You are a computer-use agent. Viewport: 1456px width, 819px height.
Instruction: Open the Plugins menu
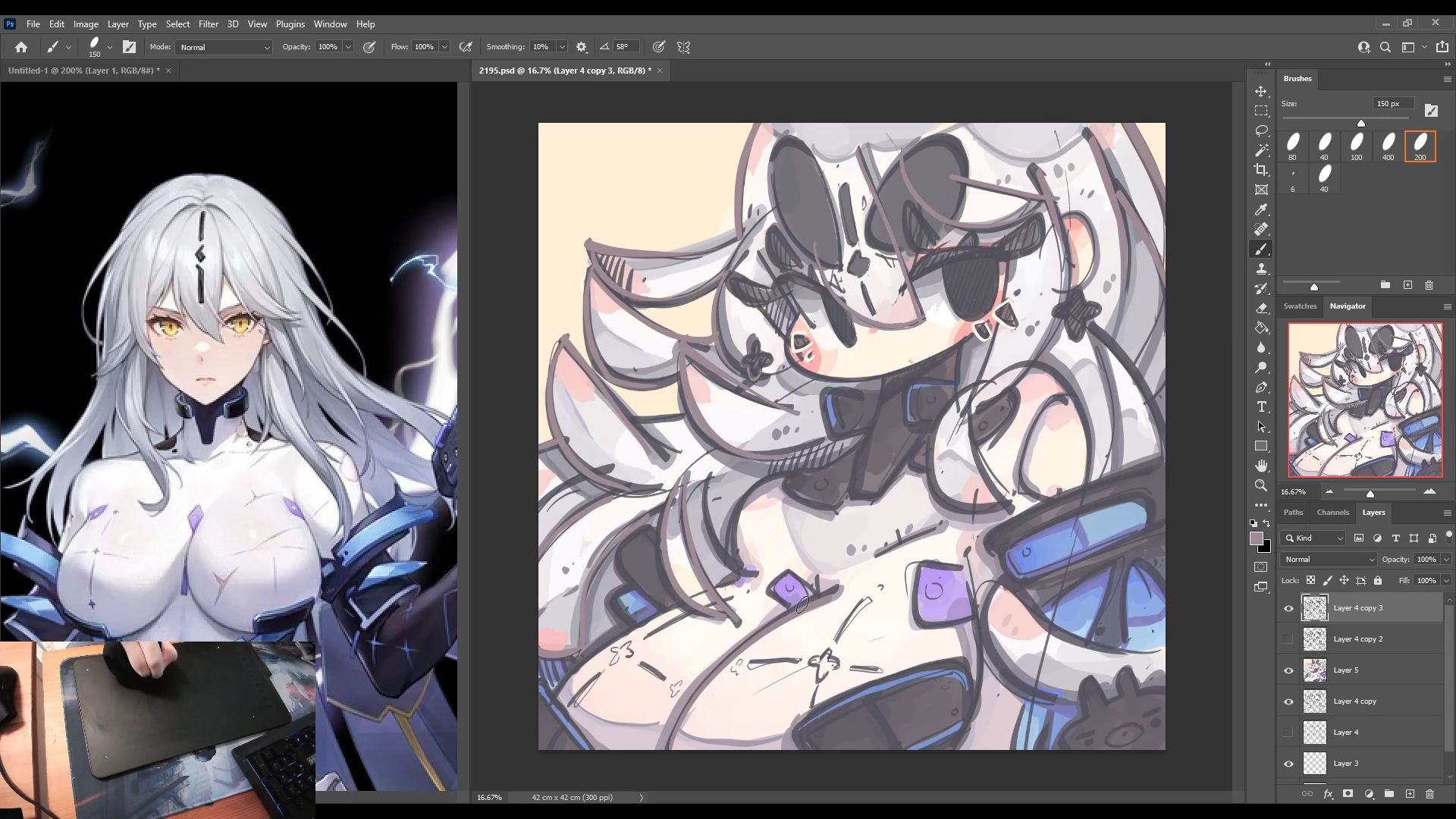(x=290, y=24)
